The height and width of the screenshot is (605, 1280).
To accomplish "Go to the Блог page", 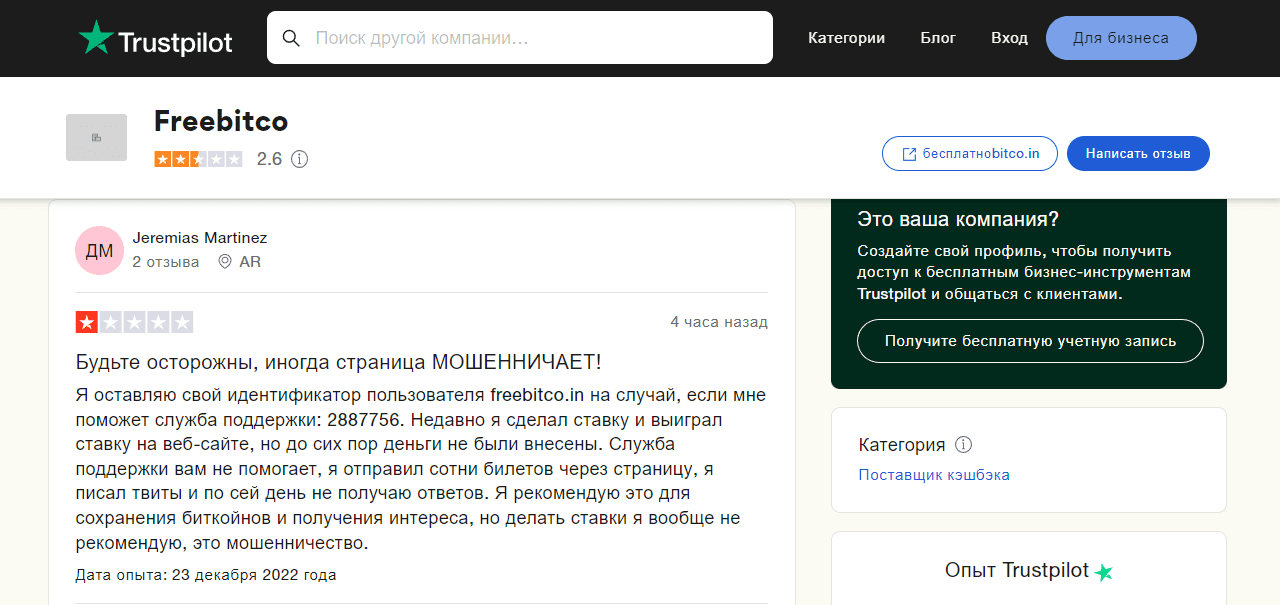I will [938, 38].
